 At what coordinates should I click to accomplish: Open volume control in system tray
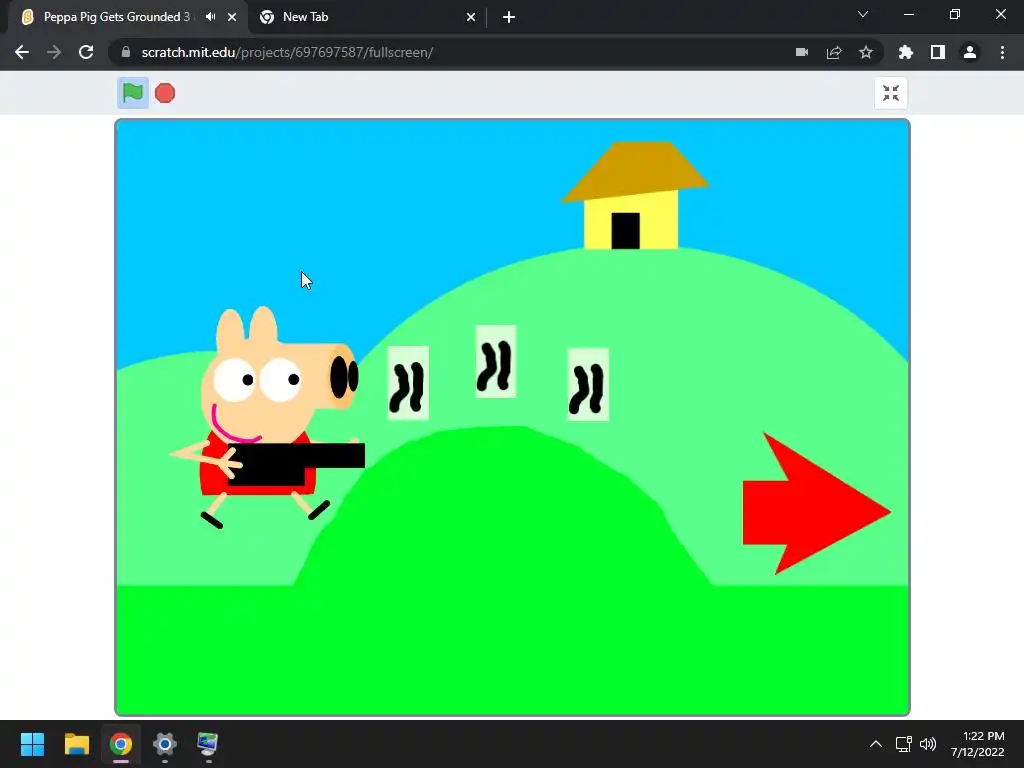[x=928, y=744]
